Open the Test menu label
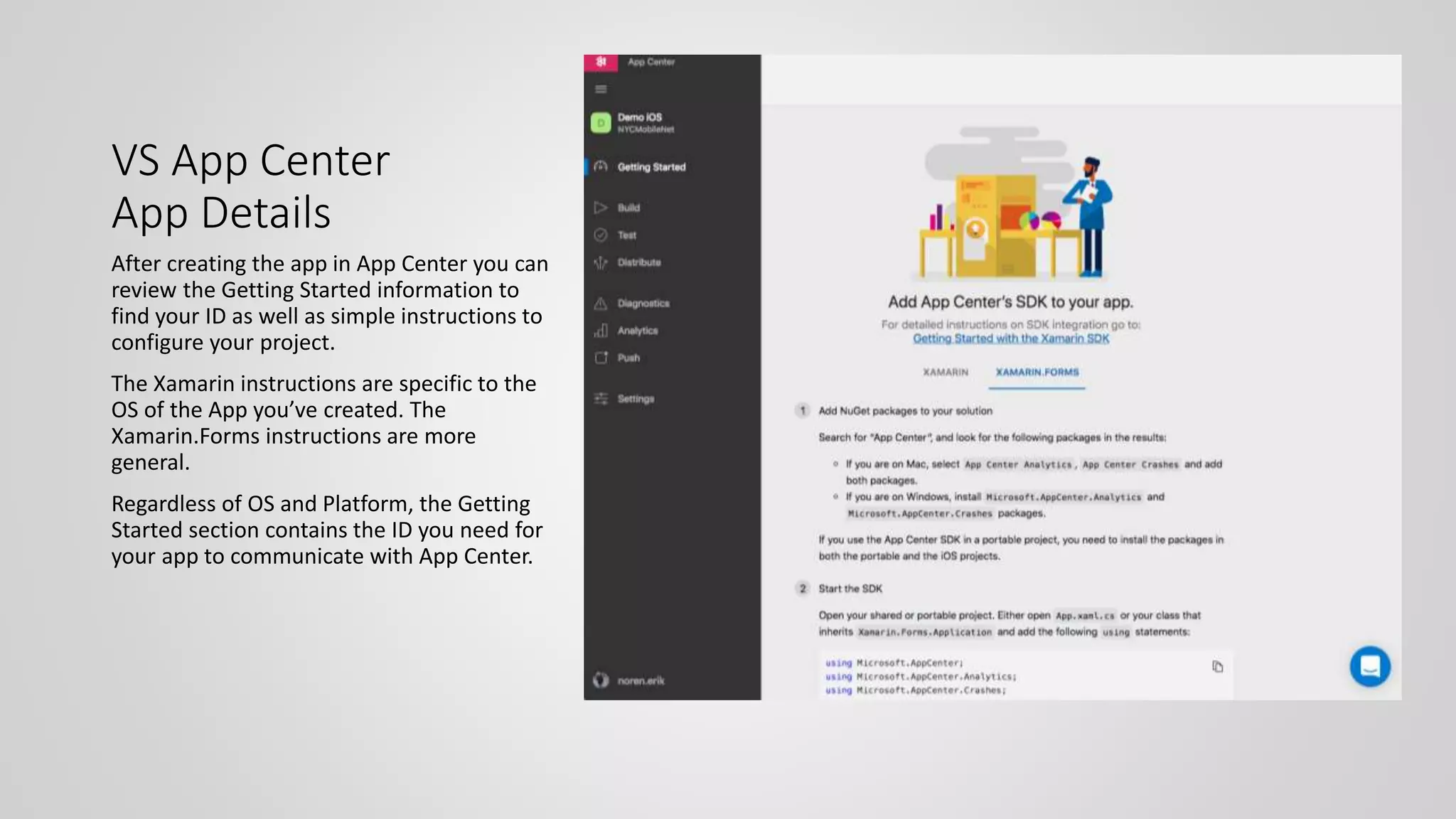Image resolution: width=1456 pixels, height=819 pixels. (627, 235)
